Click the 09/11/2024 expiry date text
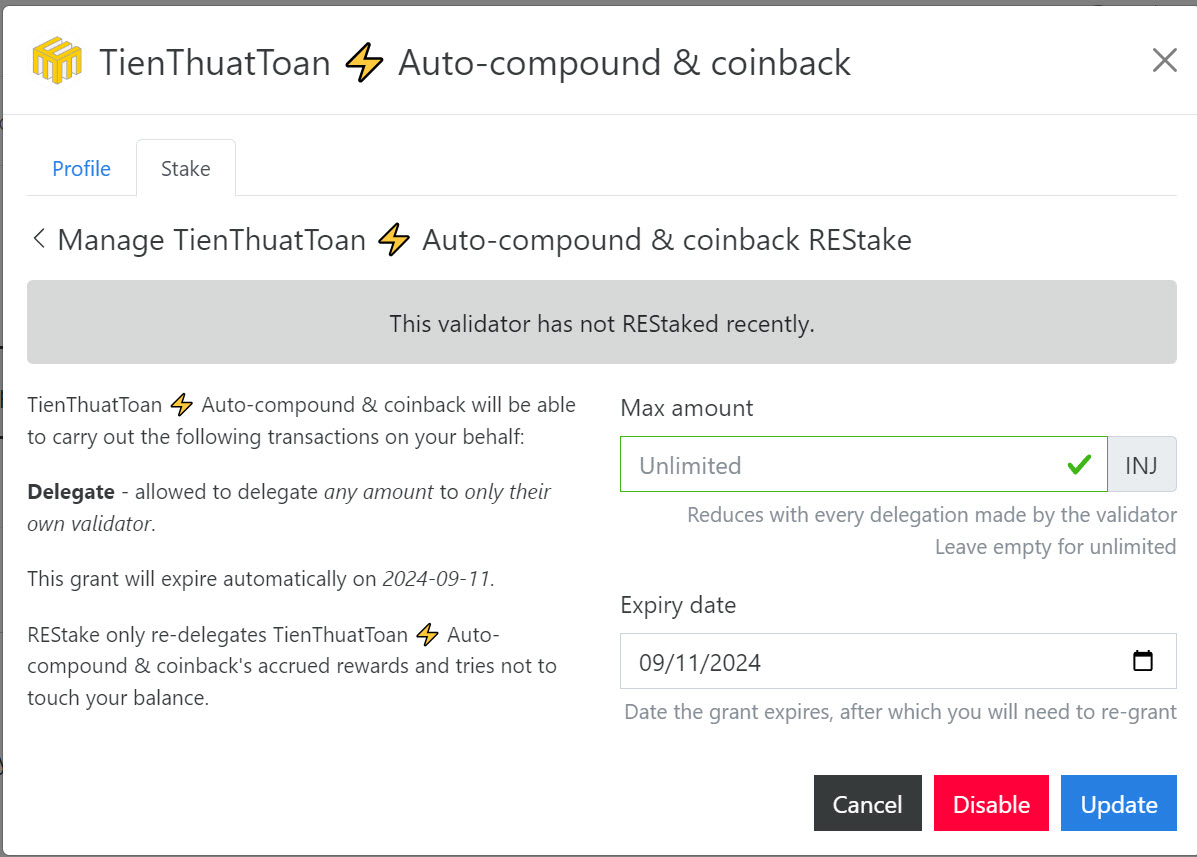 (700, 661)
